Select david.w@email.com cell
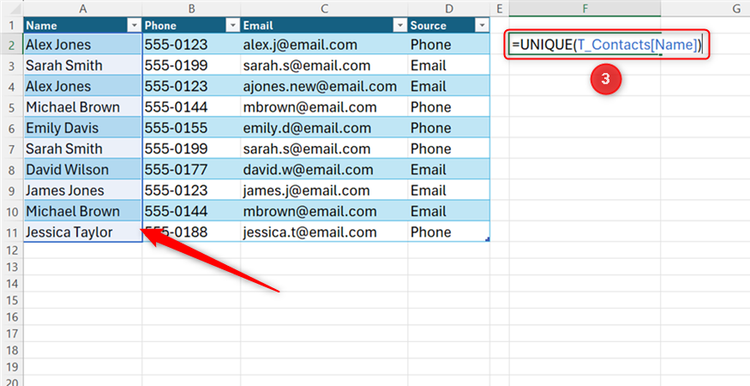Viewport: 750px width, 386px height. click(324, 170)
